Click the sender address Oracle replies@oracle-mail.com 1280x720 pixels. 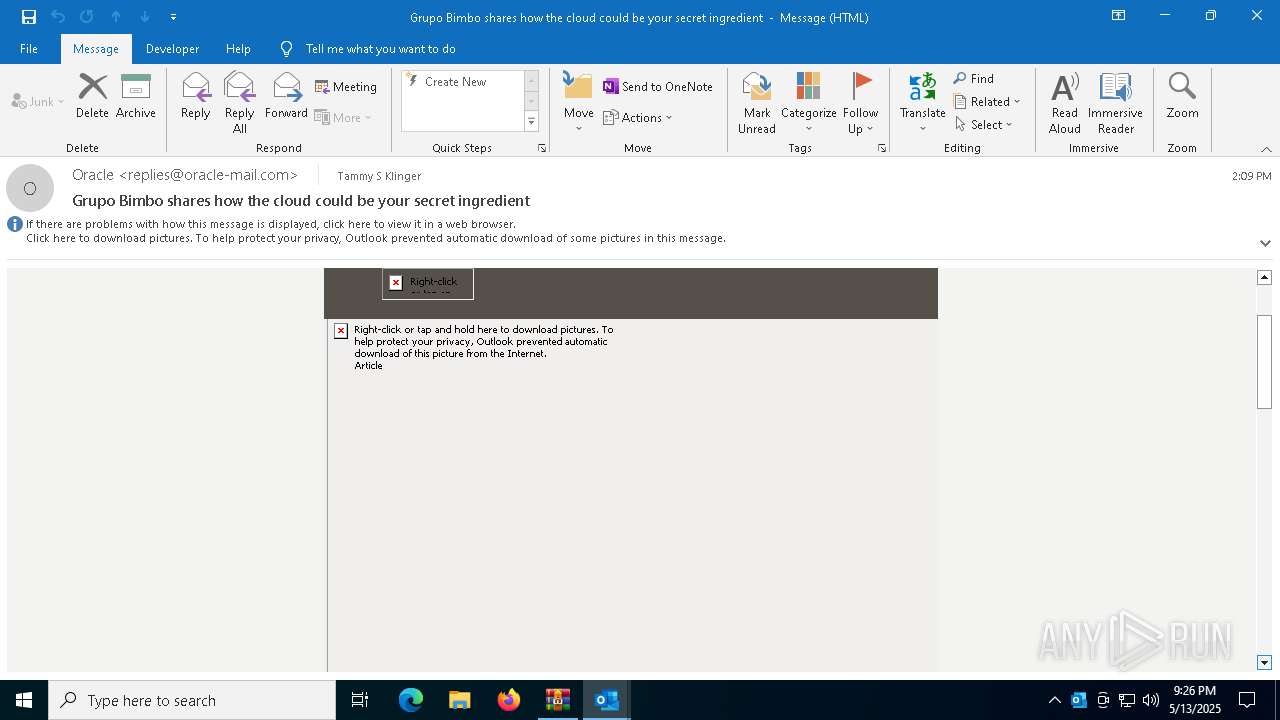[x=185, y=175]
